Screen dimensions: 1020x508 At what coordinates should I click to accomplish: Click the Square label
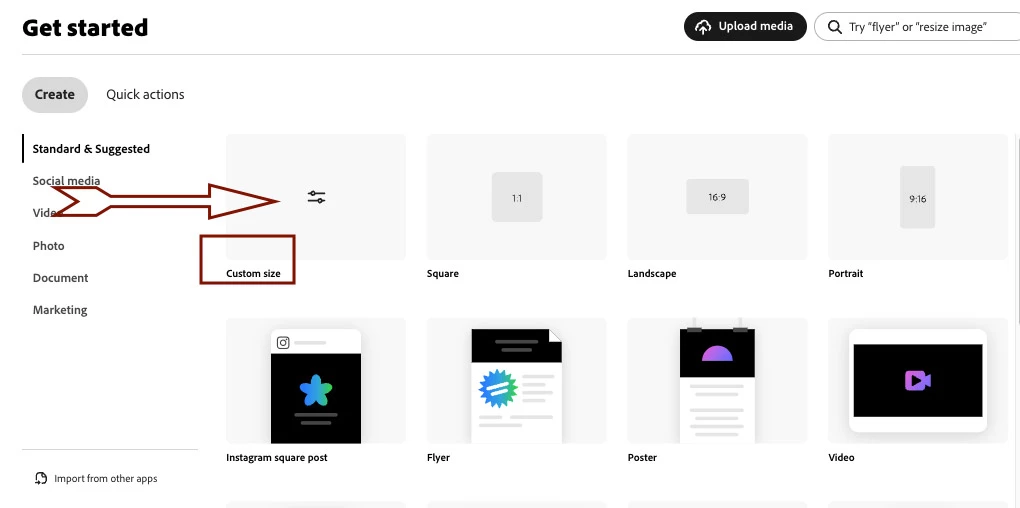pyautogui.click(x=442, y=274)
